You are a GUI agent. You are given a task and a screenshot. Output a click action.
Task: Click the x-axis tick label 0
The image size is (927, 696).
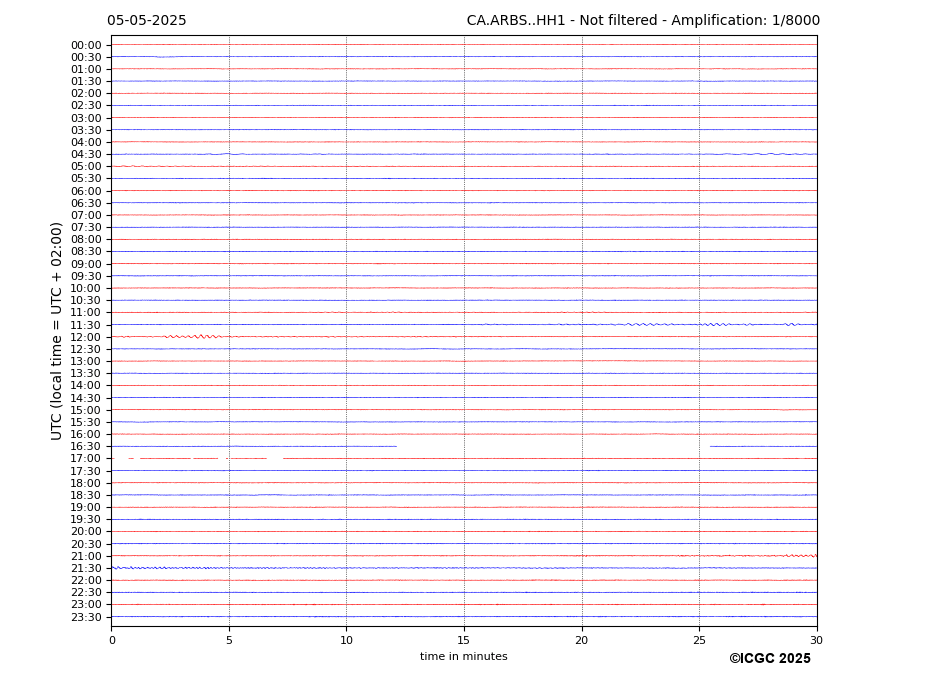coord(112,640)
